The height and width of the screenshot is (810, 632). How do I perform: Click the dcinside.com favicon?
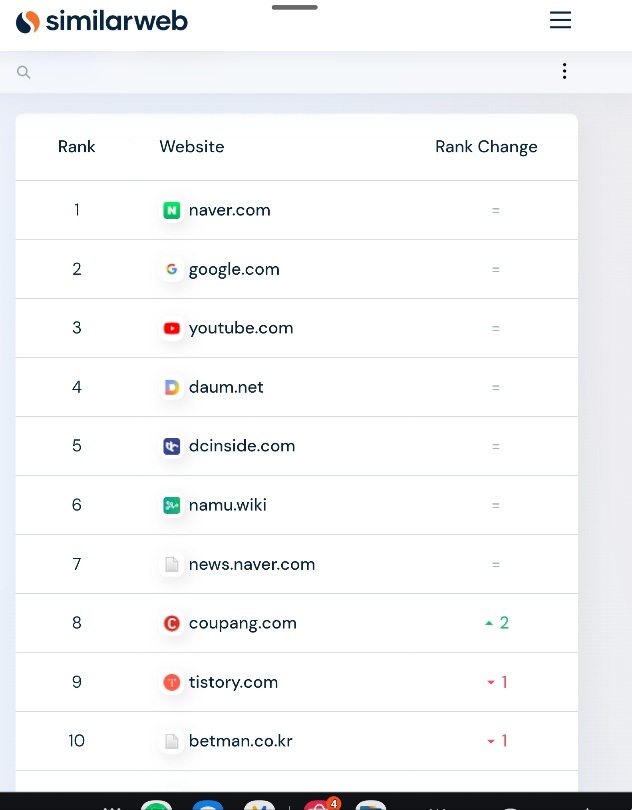[x=172, y=446]
